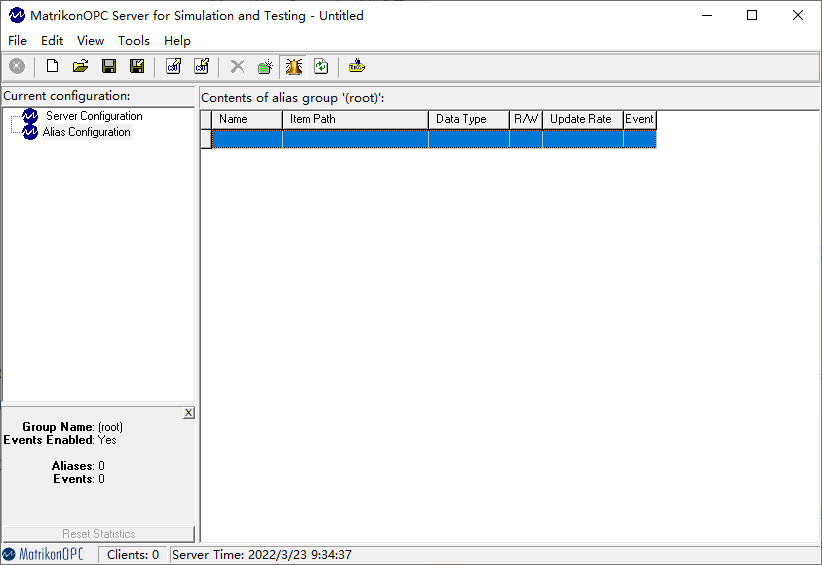Click the Alias Configuration tree icon
Viewport: 822px width, 565px height.
coord(30,132)
